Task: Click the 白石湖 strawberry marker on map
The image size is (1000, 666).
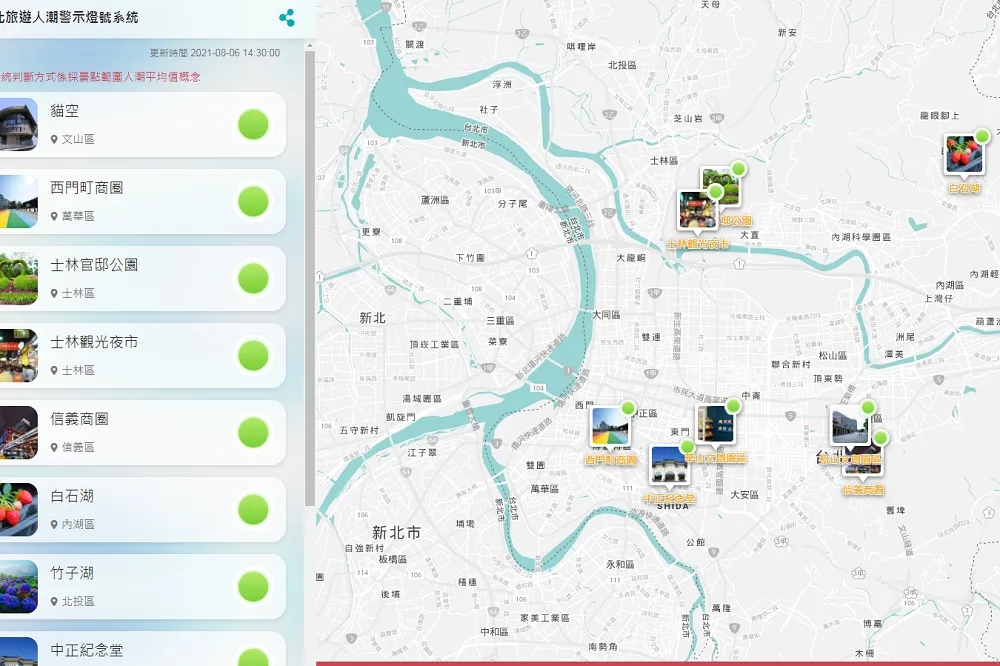Action: [964, 154]
